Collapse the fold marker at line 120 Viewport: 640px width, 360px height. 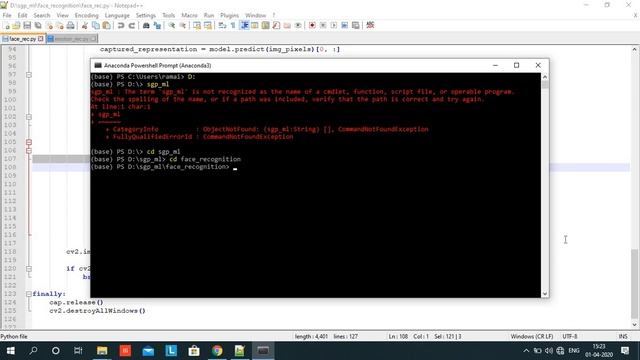(x=29, y=269)
